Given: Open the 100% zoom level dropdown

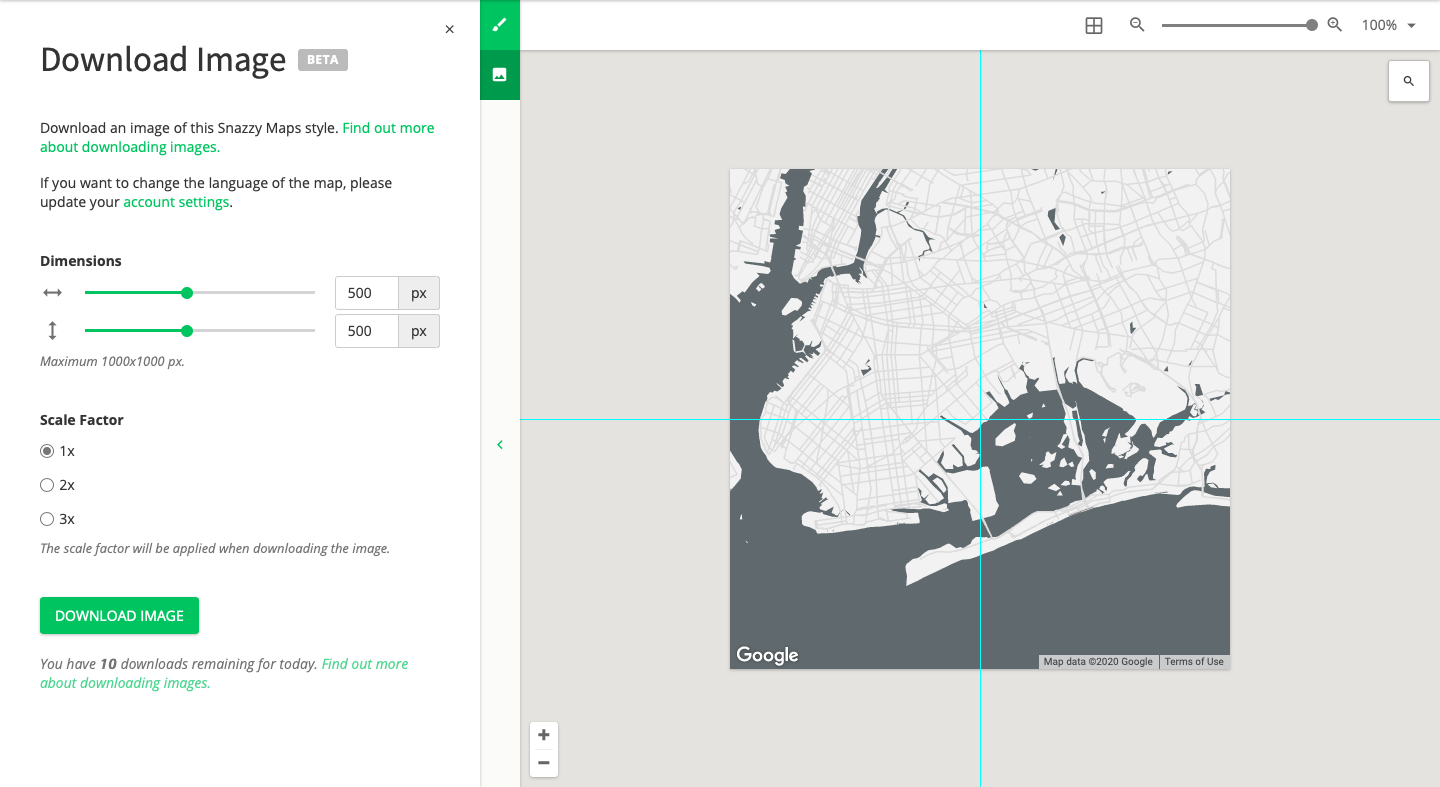Looking at the screenshot, I should point(1388,25).
